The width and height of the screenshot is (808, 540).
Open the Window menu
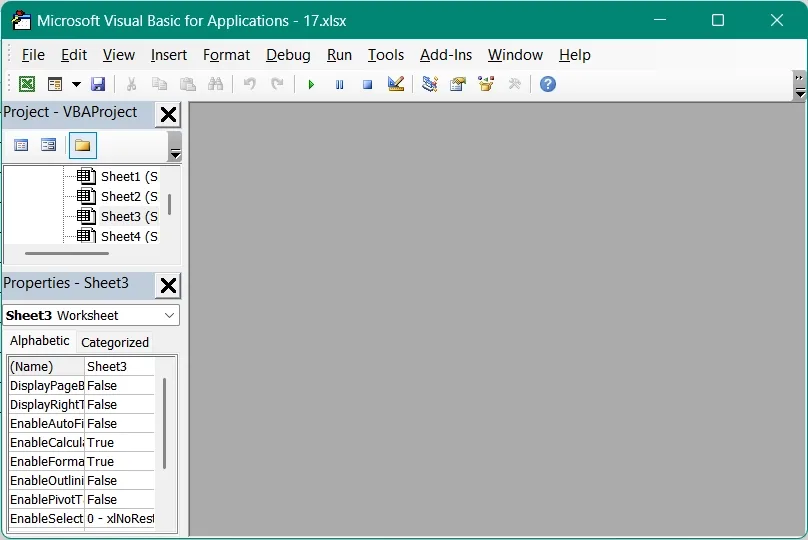click(515, 55)
